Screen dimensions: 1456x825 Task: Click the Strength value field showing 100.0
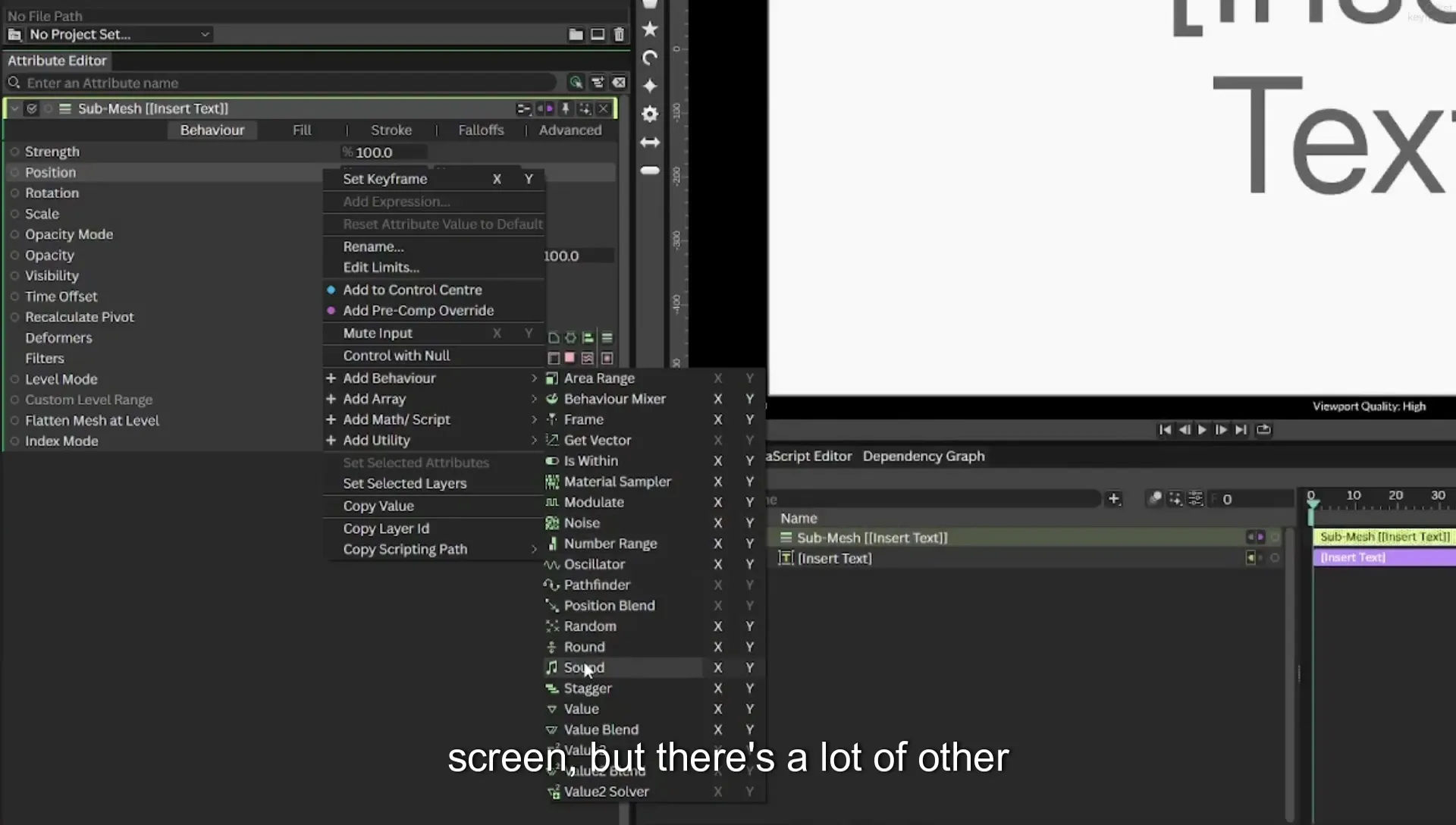384,152
